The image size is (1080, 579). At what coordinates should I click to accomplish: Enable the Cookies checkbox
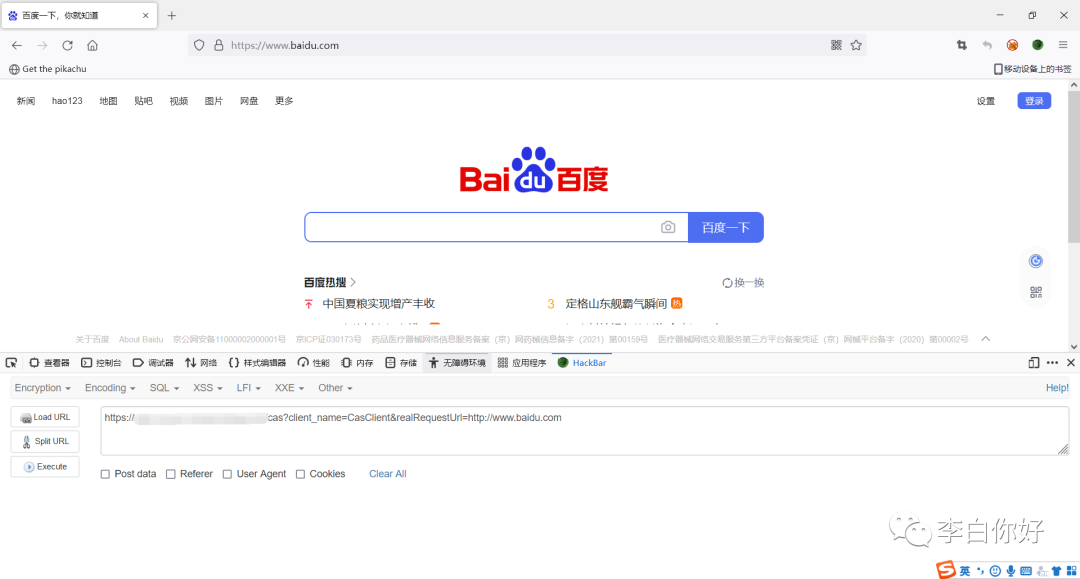[300, 474]
